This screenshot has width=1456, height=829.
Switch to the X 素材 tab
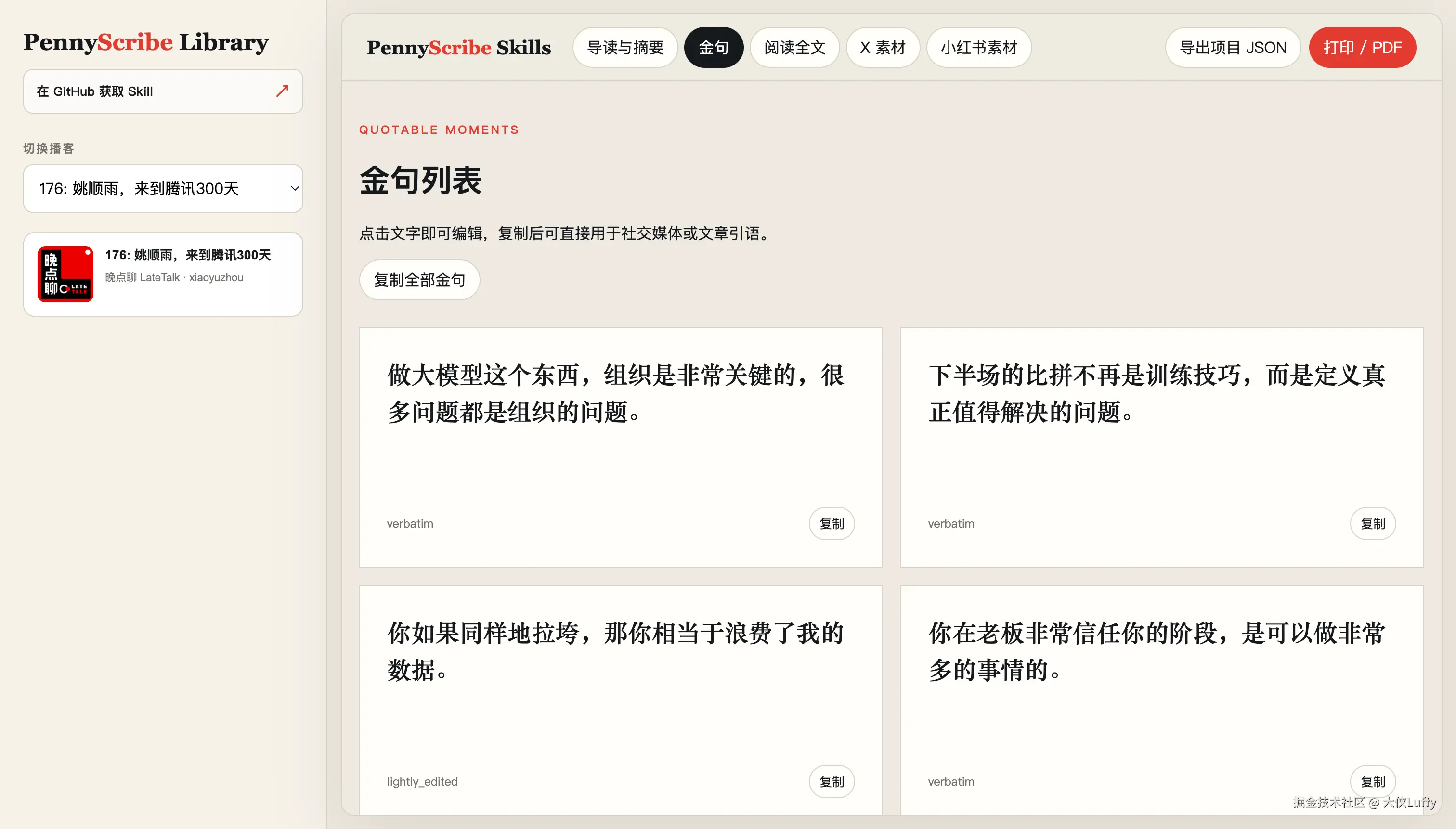883,47
